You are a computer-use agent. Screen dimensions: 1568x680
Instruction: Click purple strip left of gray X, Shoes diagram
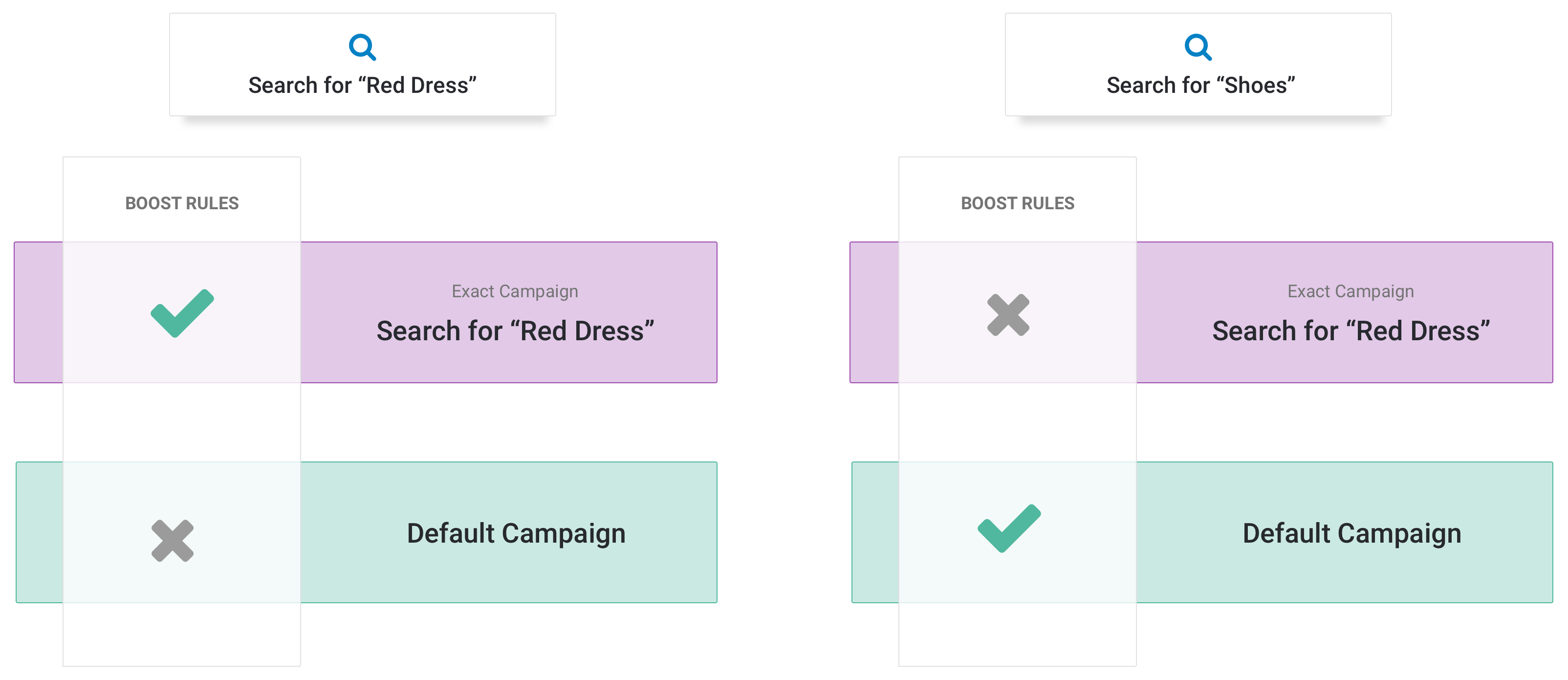coord(874,312)
